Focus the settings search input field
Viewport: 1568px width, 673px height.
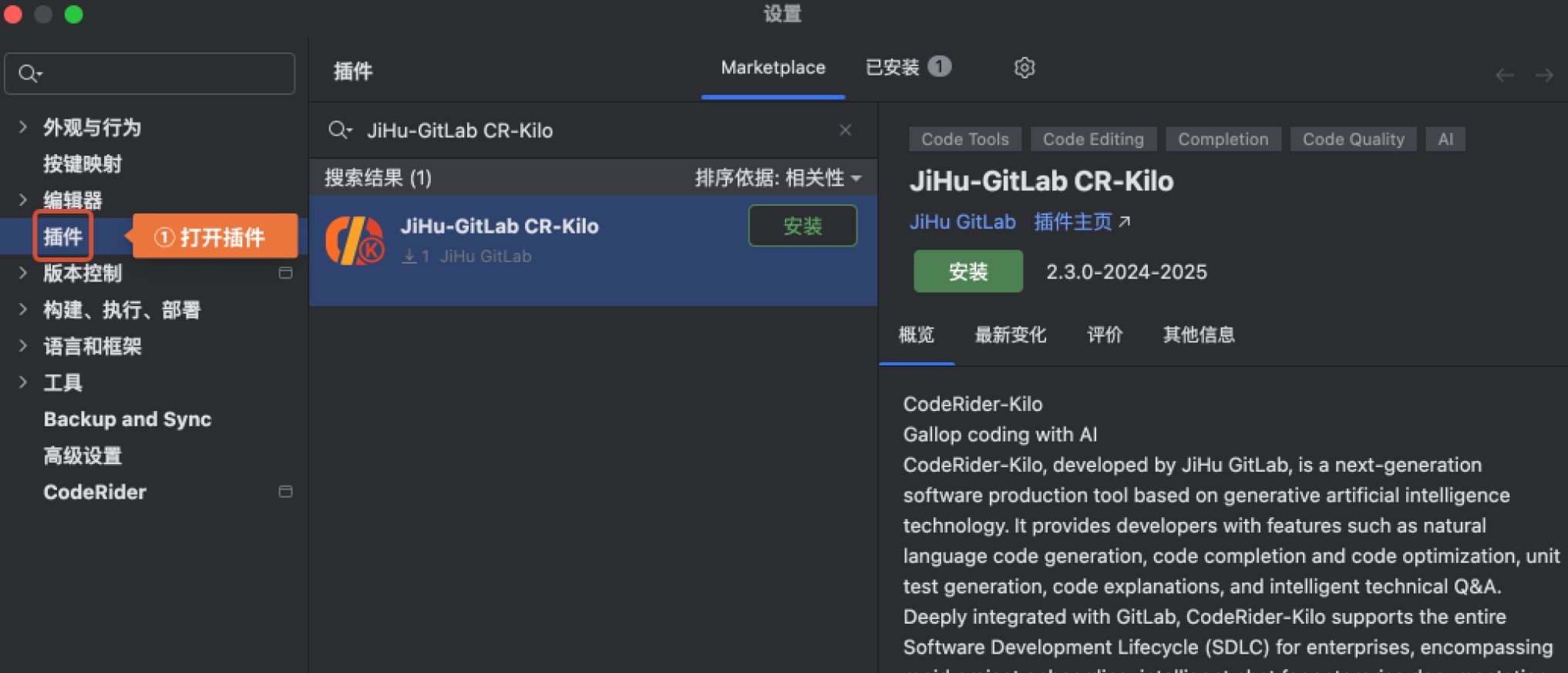coord(162,74)
